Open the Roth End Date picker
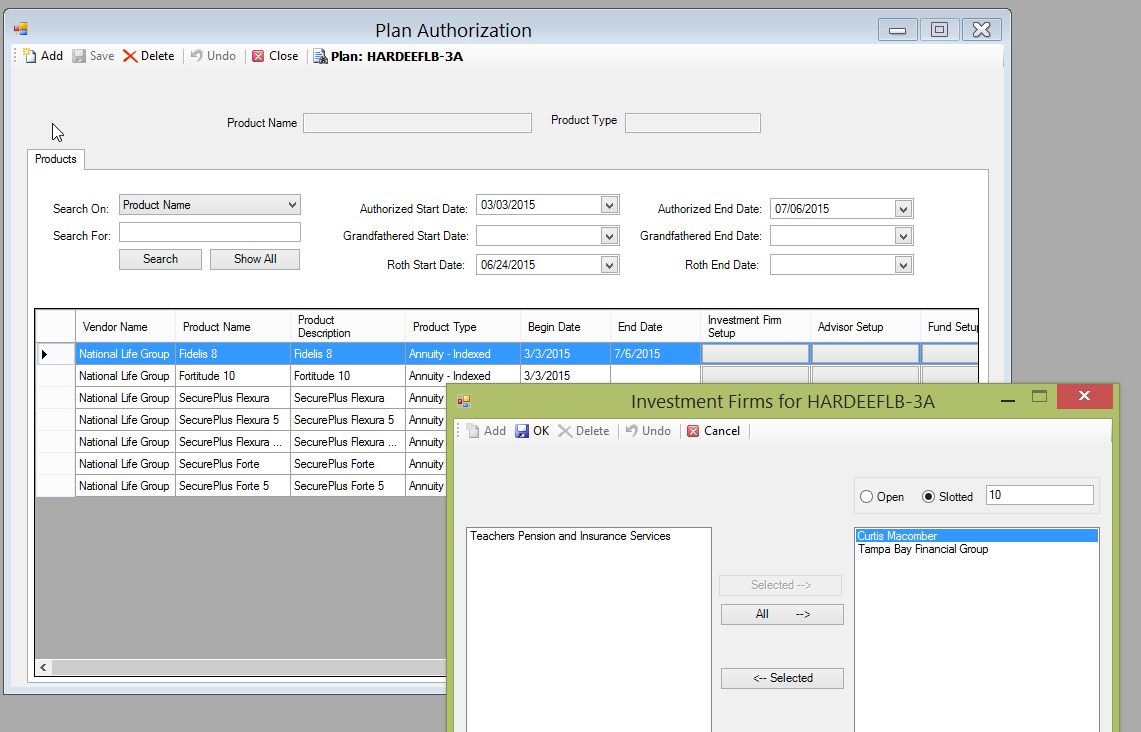 [903, 264]
